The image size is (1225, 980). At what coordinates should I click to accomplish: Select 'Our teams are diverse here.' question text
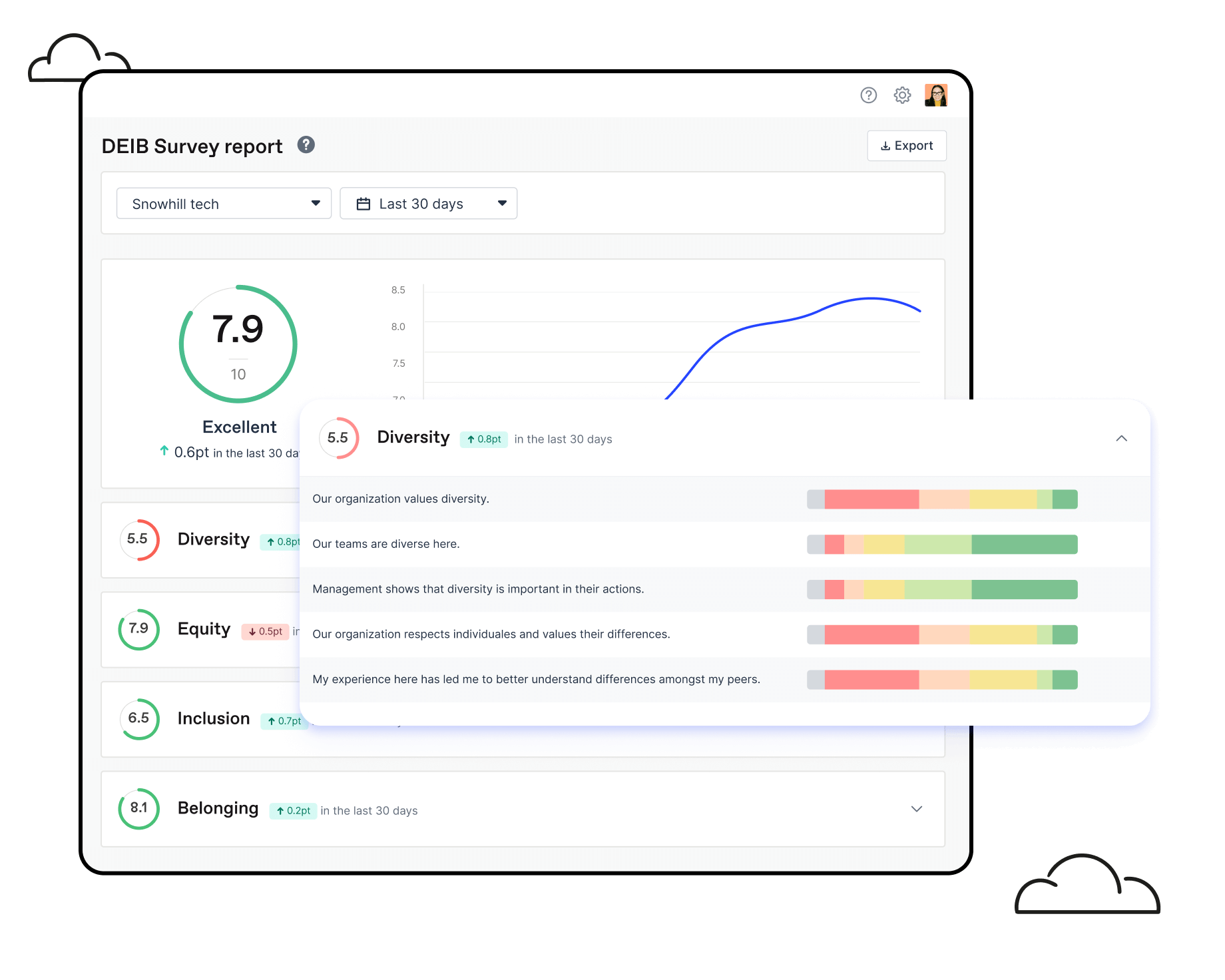coord(386,544)
